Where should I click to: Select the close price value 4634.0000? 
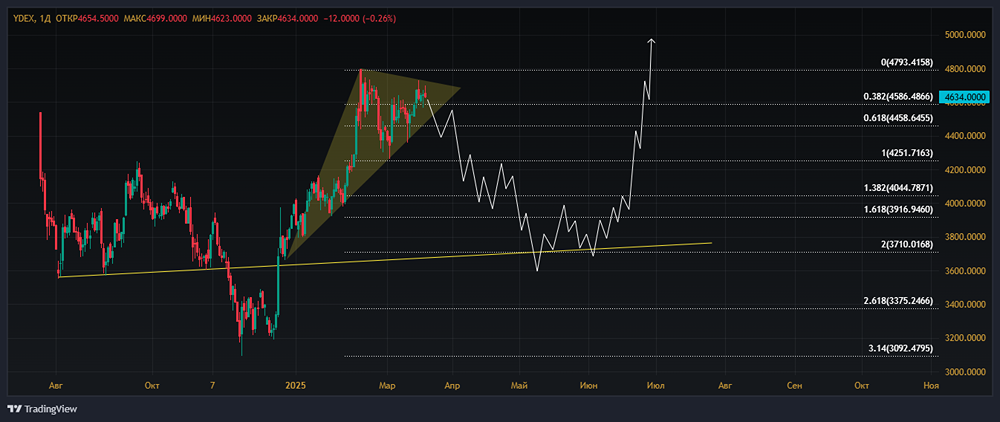(x=296, y=18)
